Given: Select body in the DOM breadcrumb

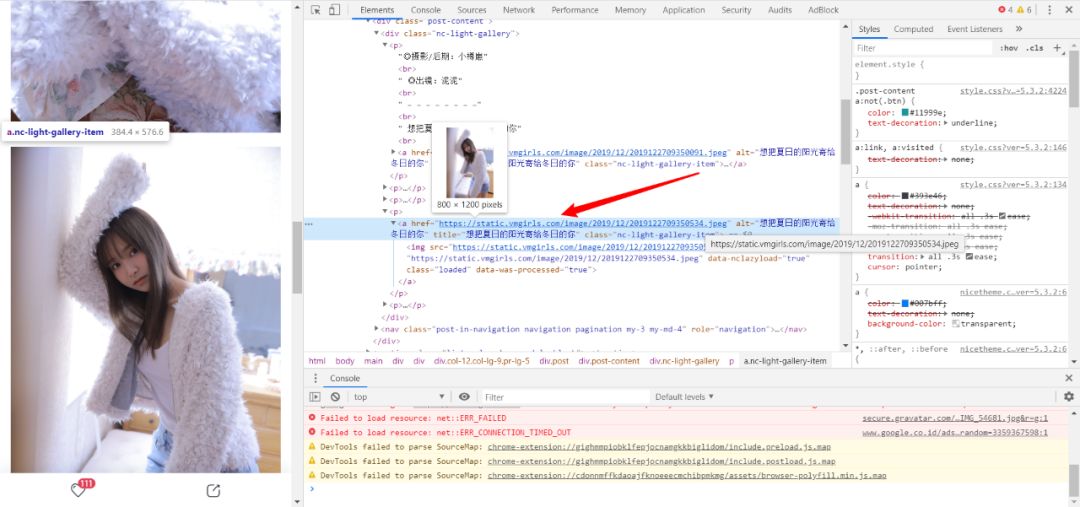Looking at the screenshot, I should [344, 361].
